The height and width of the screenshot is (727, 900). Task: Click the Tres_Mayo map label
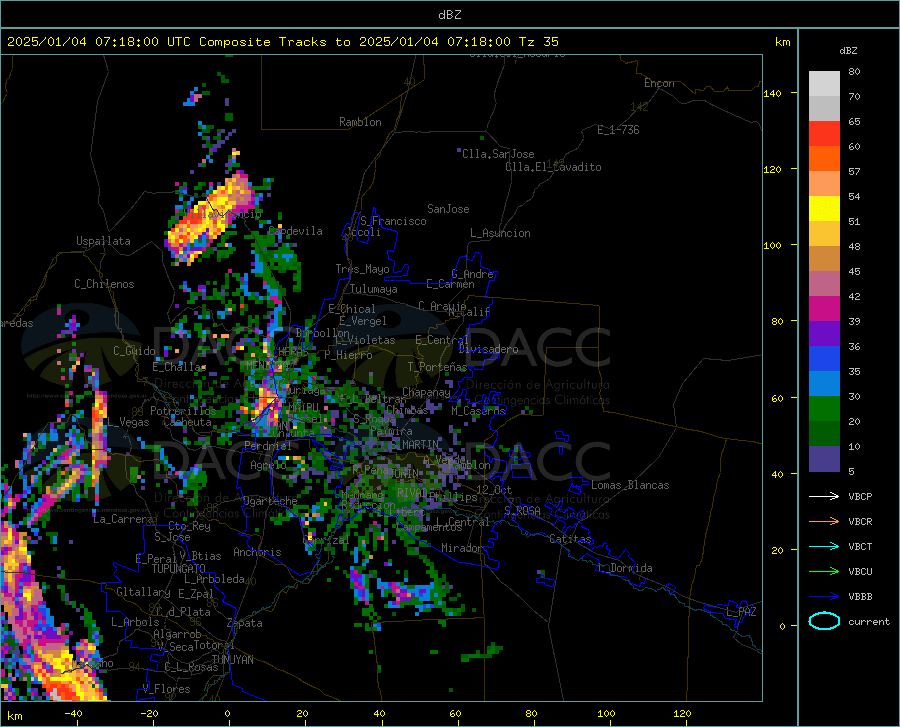tap(362, 269)
